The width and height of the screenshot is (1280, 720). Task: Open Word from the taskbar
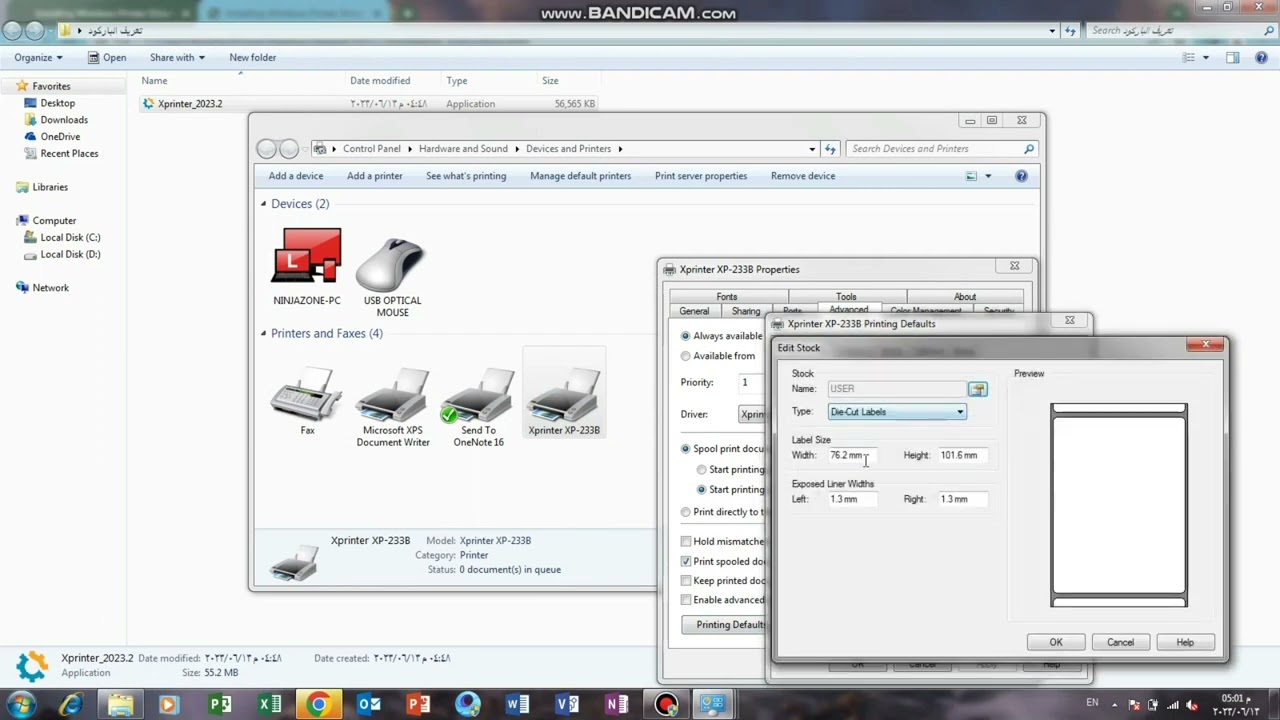coord(517,705)
